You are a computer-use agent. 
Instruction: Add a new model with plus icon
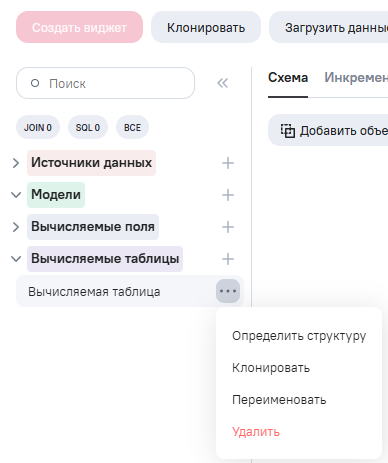tap(228, 195)
